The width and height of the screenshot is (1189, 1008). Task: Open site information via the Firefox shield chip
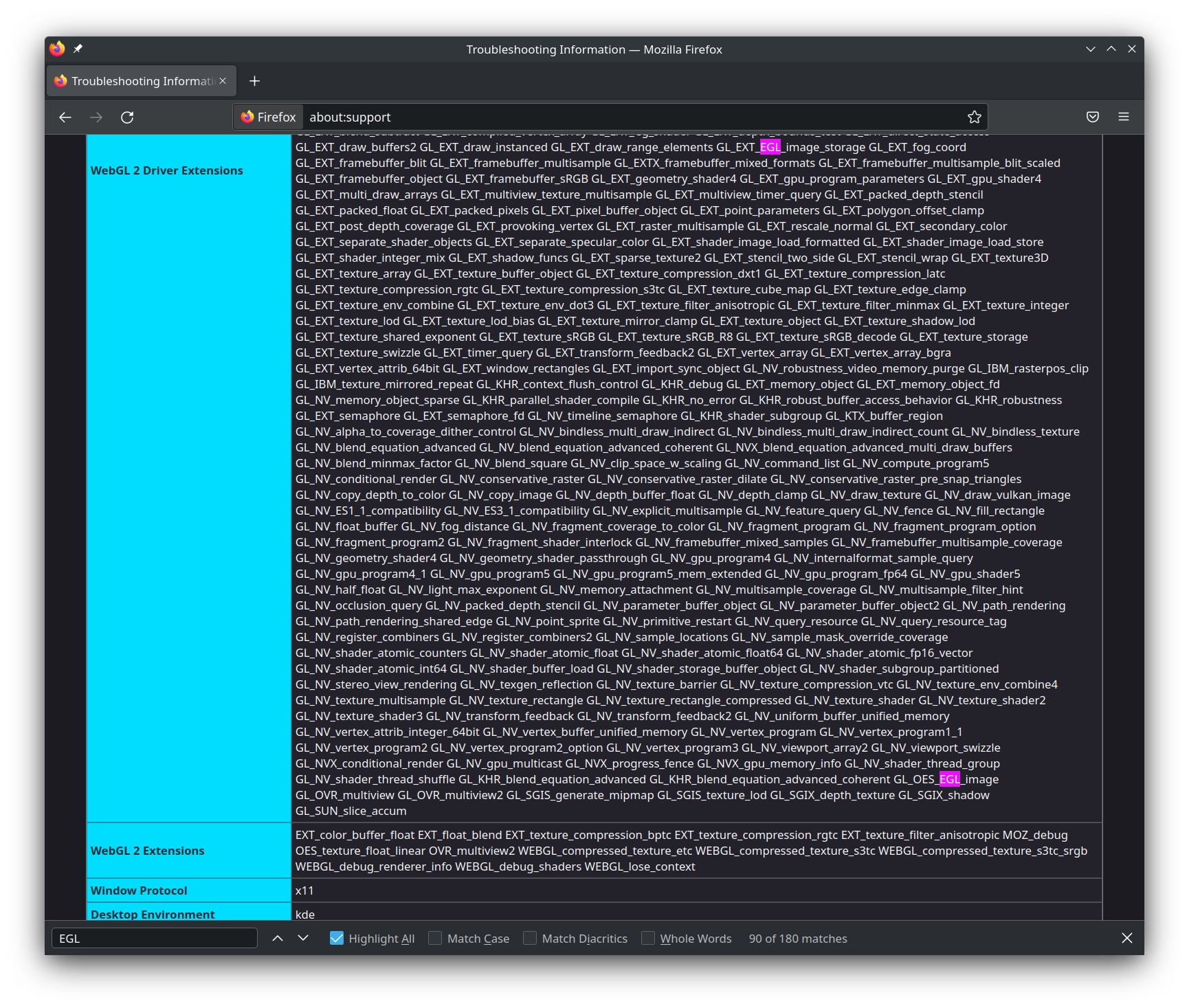coord(268,117)
